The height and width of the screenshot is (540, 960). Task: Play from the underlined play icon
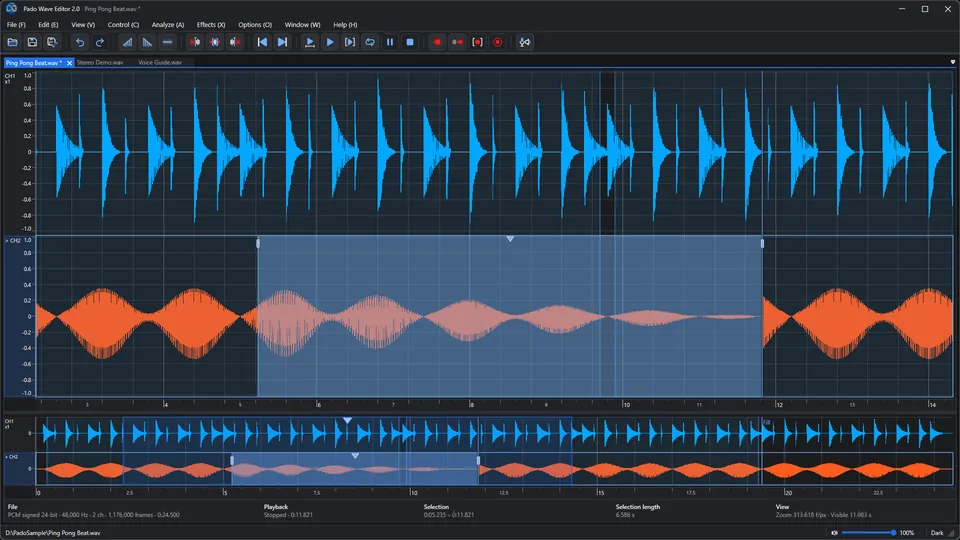(x=310, y=42)
